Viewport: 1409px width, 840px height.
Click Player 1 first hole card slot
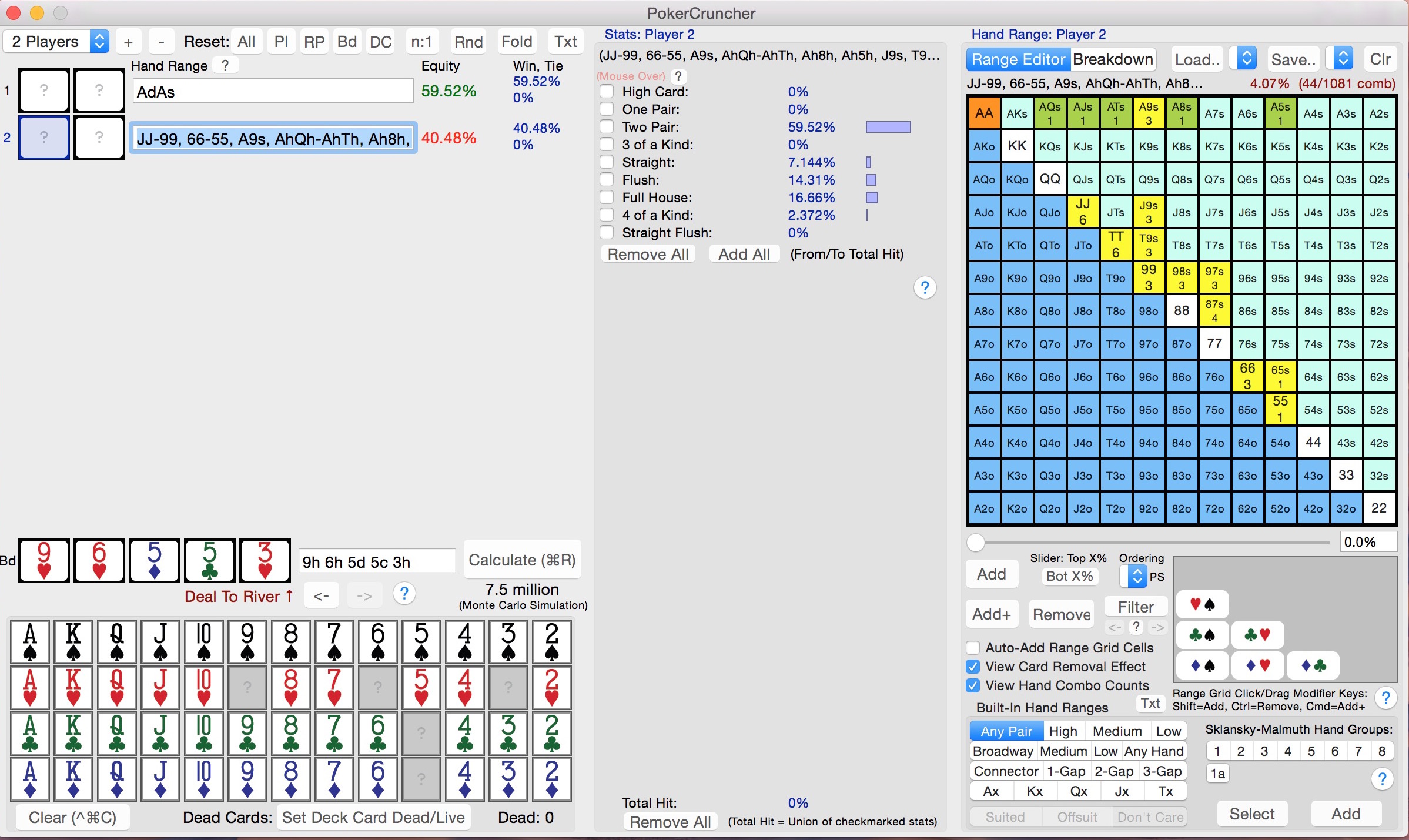coord(44,91)
